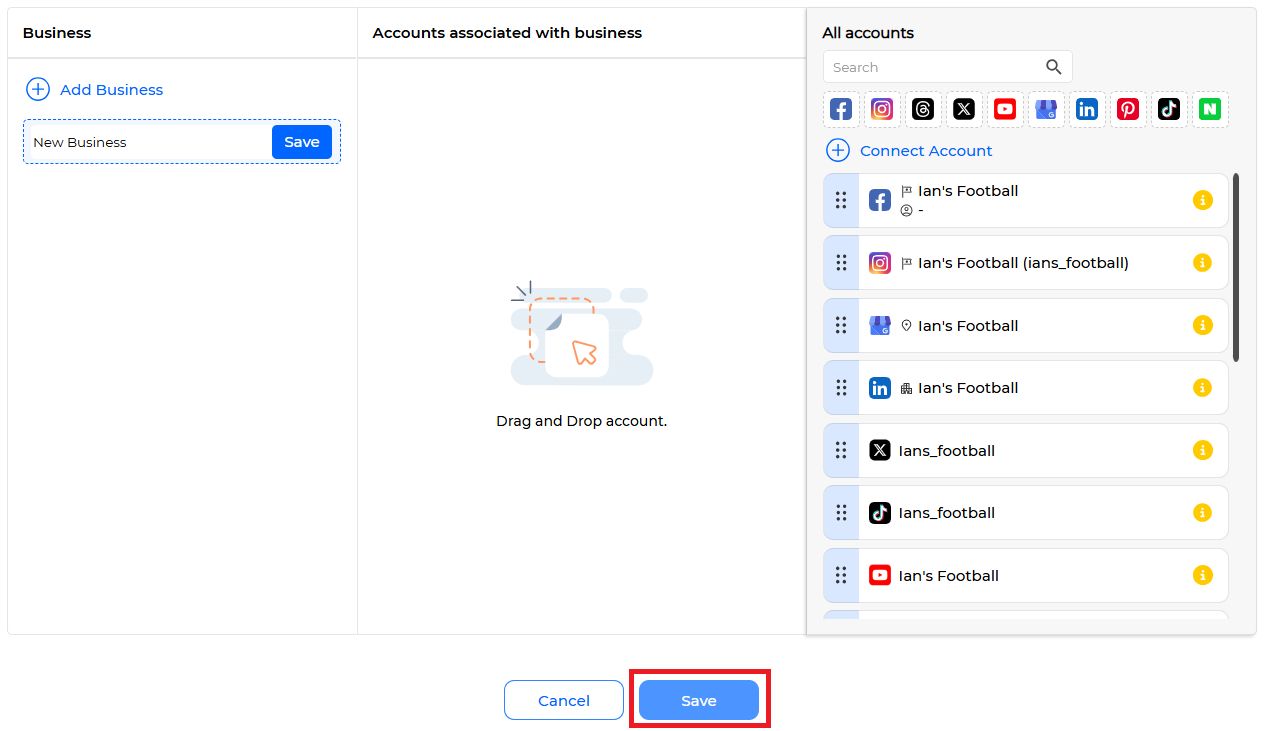This screenshot has width=1268, height=731.
Task: Click the Connect Account link
Action: click(926, 151)
